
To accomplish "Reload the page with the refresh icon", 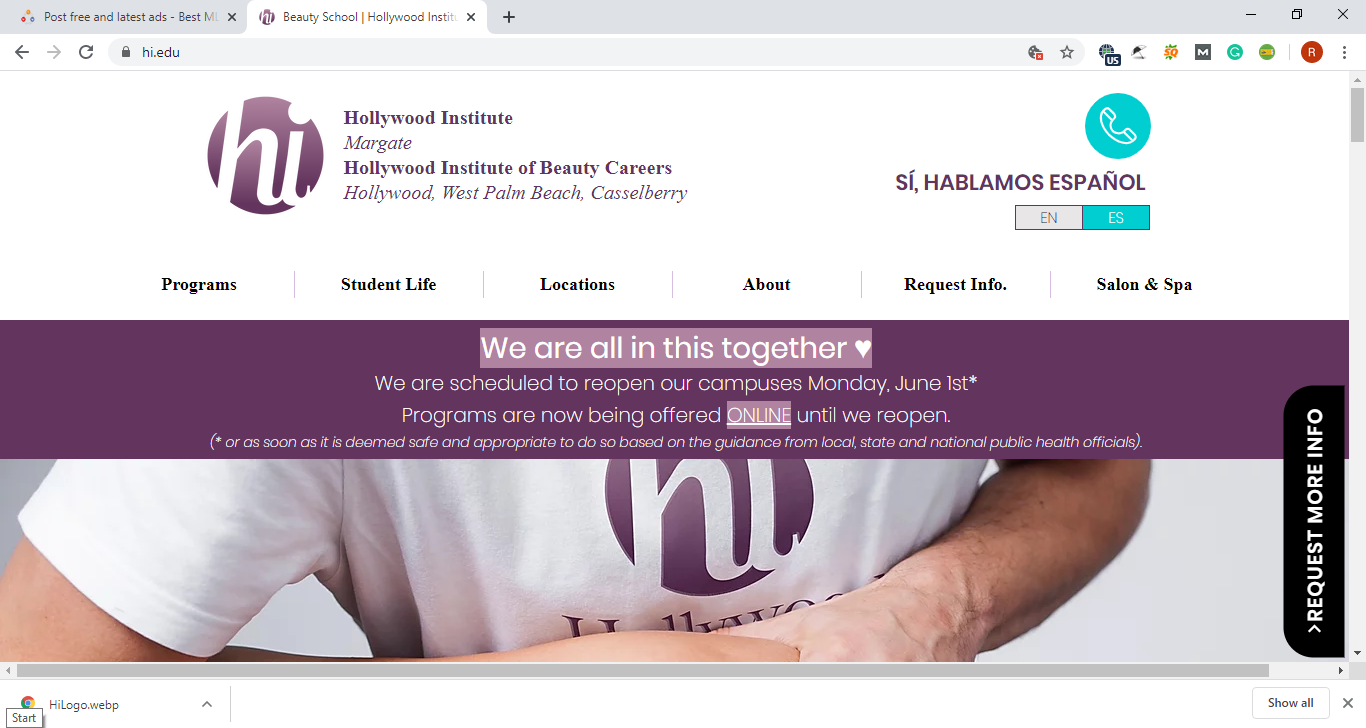I will point(86,52).
